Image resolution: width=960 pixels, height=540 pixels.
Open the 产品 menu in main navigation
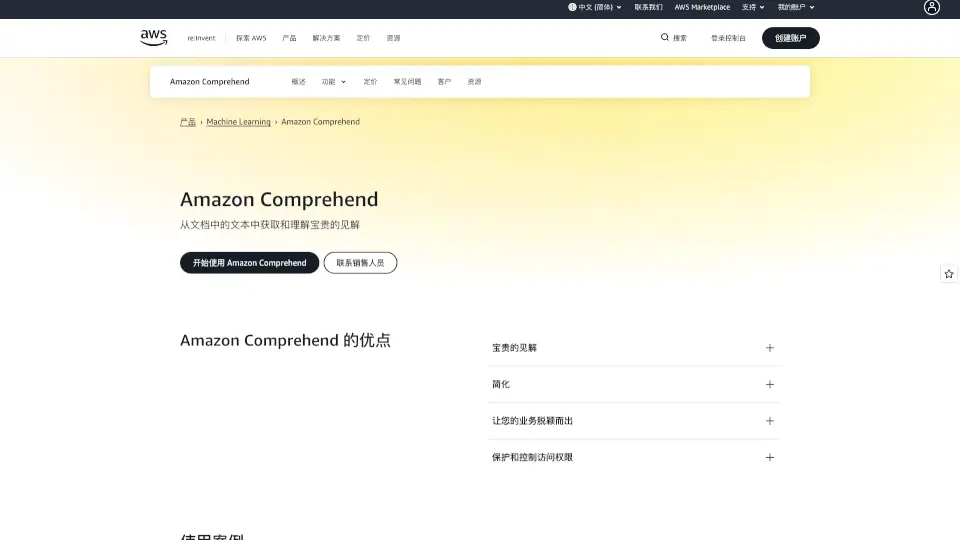[289, 38]
